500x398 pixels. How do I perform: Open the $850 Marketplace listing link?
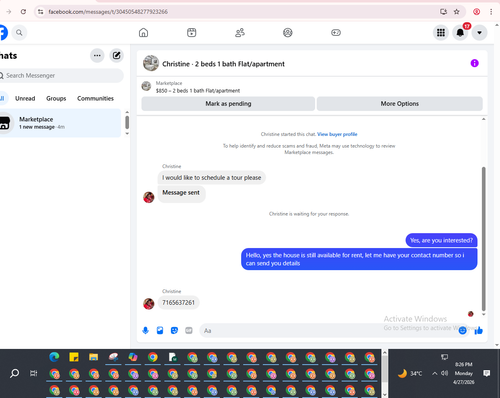coord(198,91)
